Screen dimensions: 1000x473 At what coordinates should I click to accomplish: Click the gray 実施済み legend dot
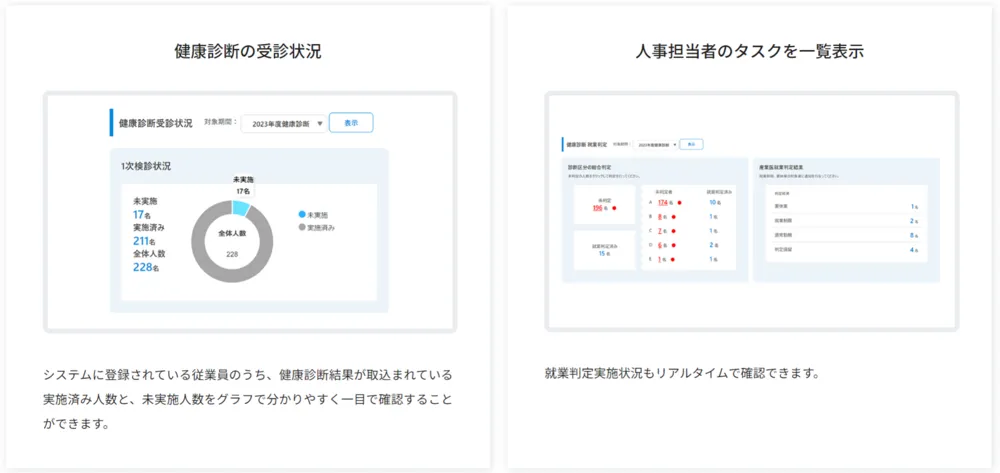[x=301, y=227]
